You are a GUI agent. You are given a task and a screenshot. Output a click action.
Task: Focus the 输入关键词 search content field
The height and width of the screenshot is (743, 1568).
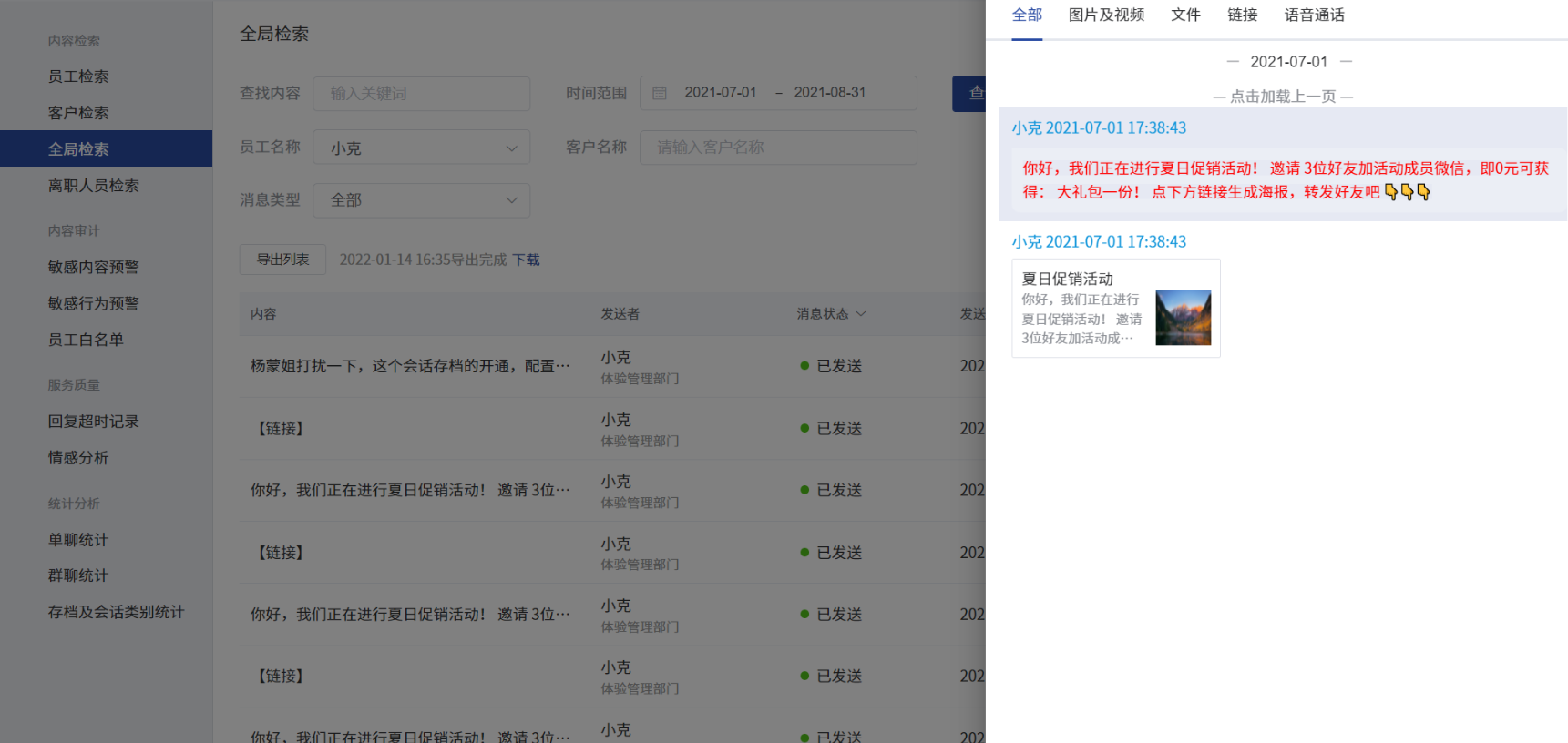[421, 94]
